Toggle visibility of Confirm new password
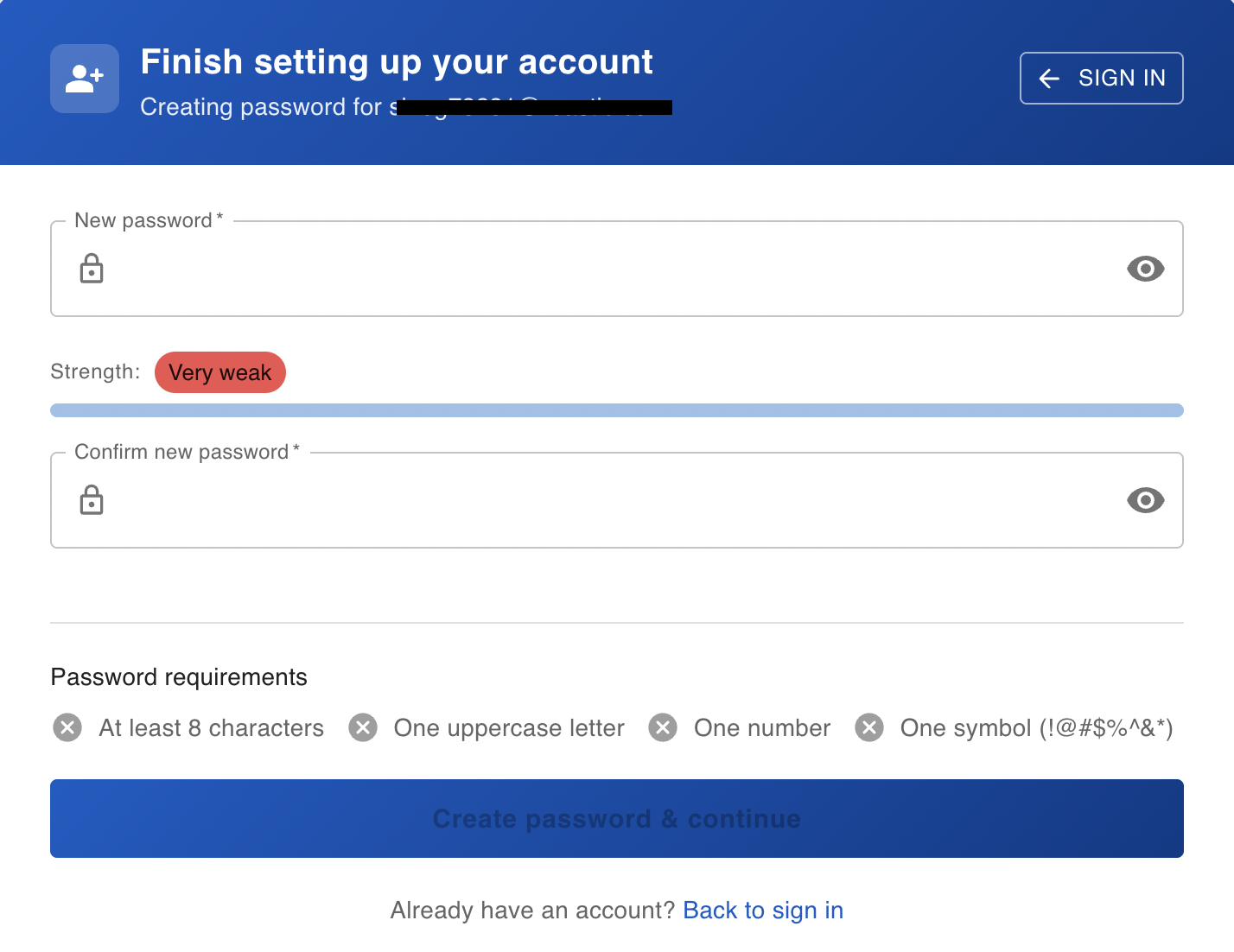 (1145, 500)
